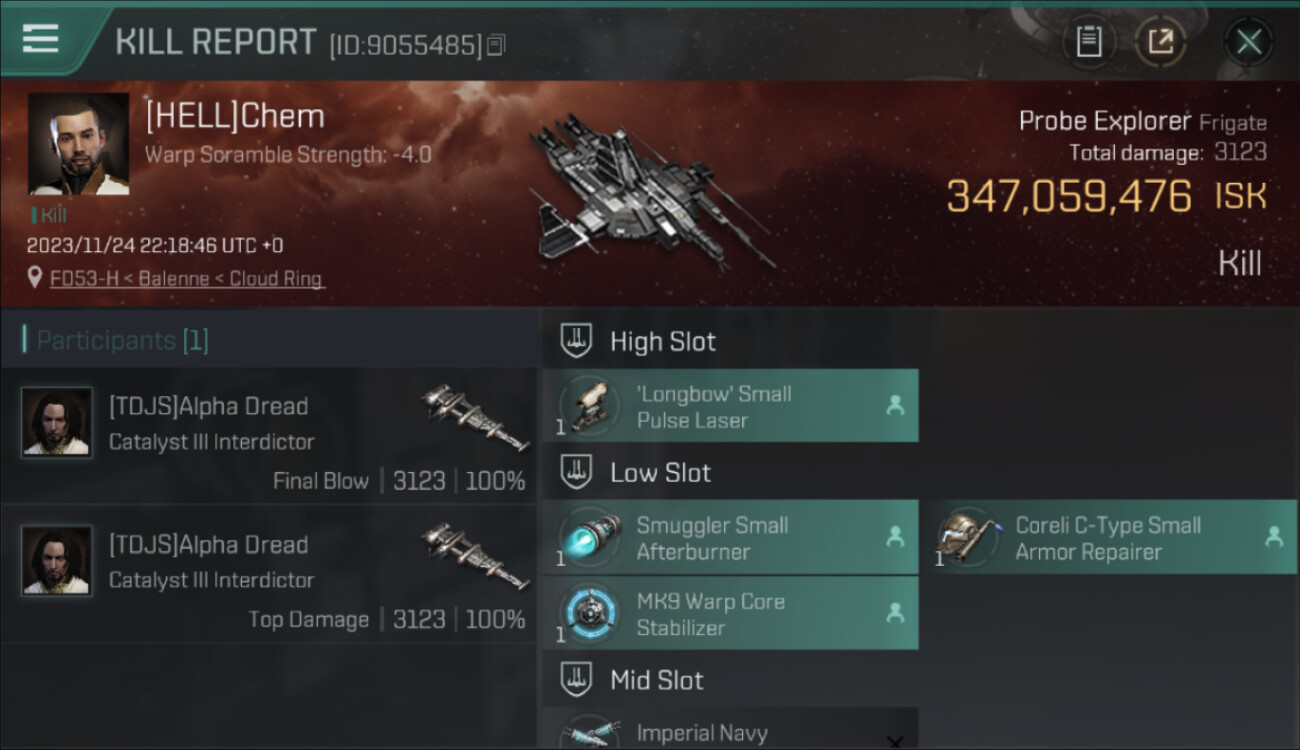
Task: Click the clipboard report icon
Action: point(1088,41)
